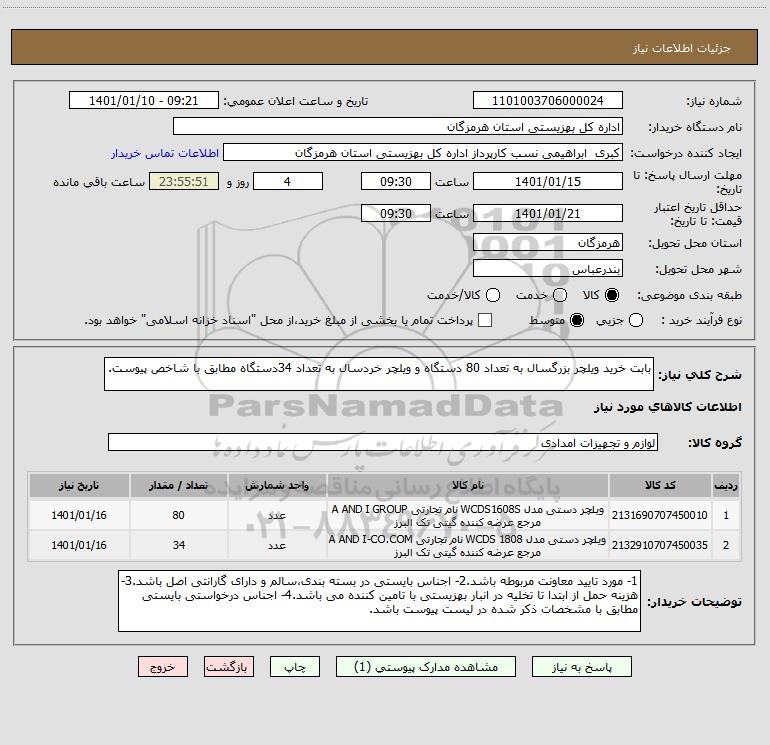Screen dimensions: 770x745
Task: Select the کالا radio button
Action: pyautogui.click(x=612, y=295)
